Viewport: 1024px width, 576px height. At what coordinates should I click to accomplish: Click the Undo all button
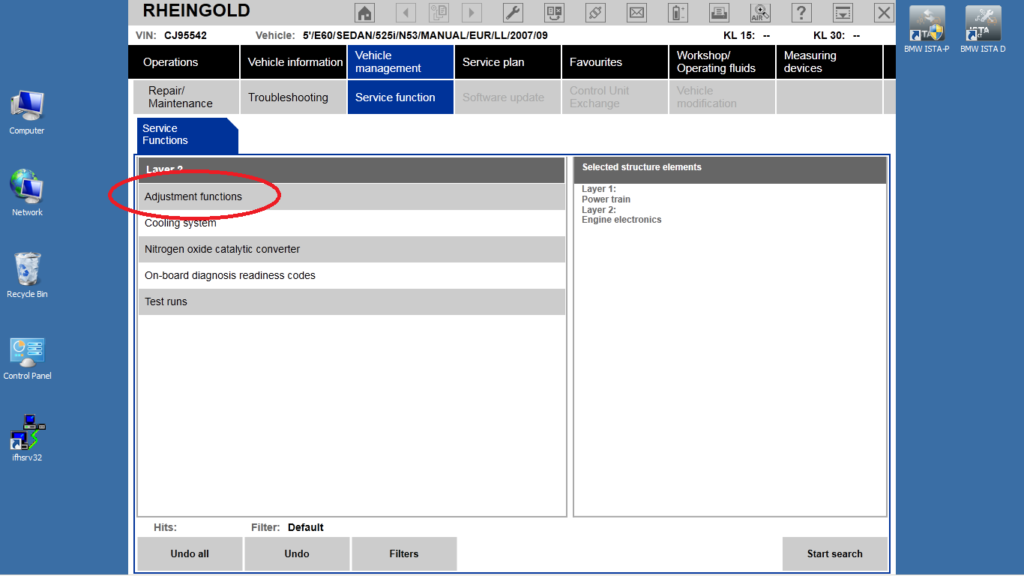pyautogui.click(x=189, y=554)
